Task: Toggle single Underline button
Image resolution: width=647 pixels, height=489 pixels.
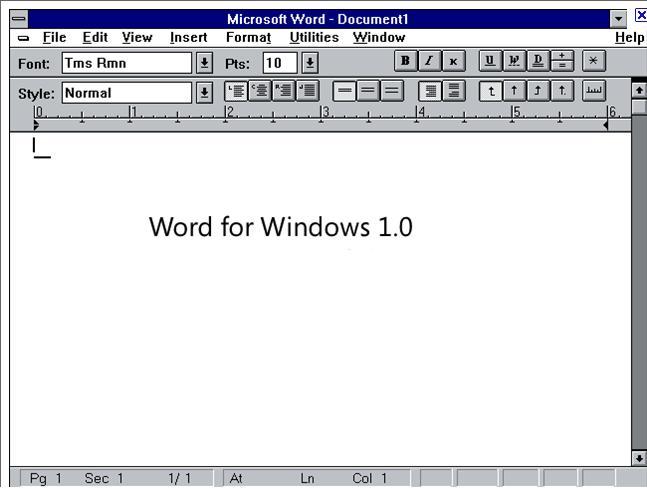Action: coord(490,61)
